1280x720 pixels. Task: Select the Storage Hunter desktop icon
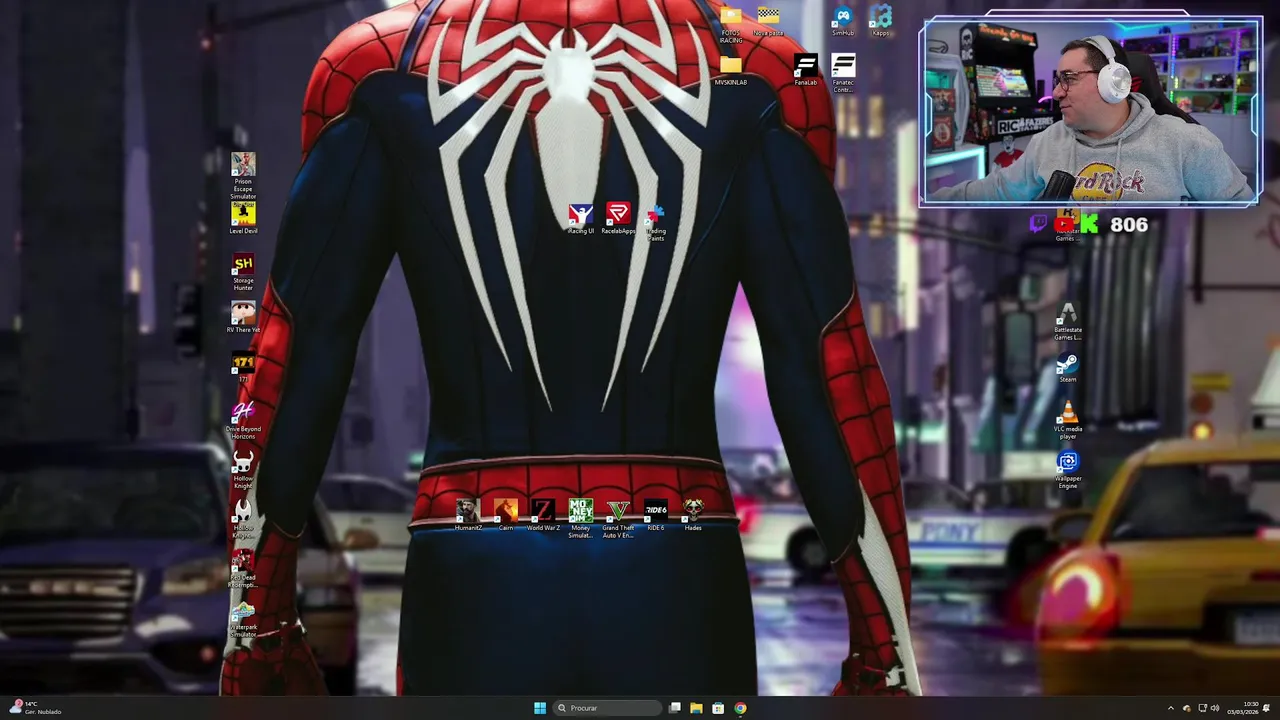tap(243, 270)
